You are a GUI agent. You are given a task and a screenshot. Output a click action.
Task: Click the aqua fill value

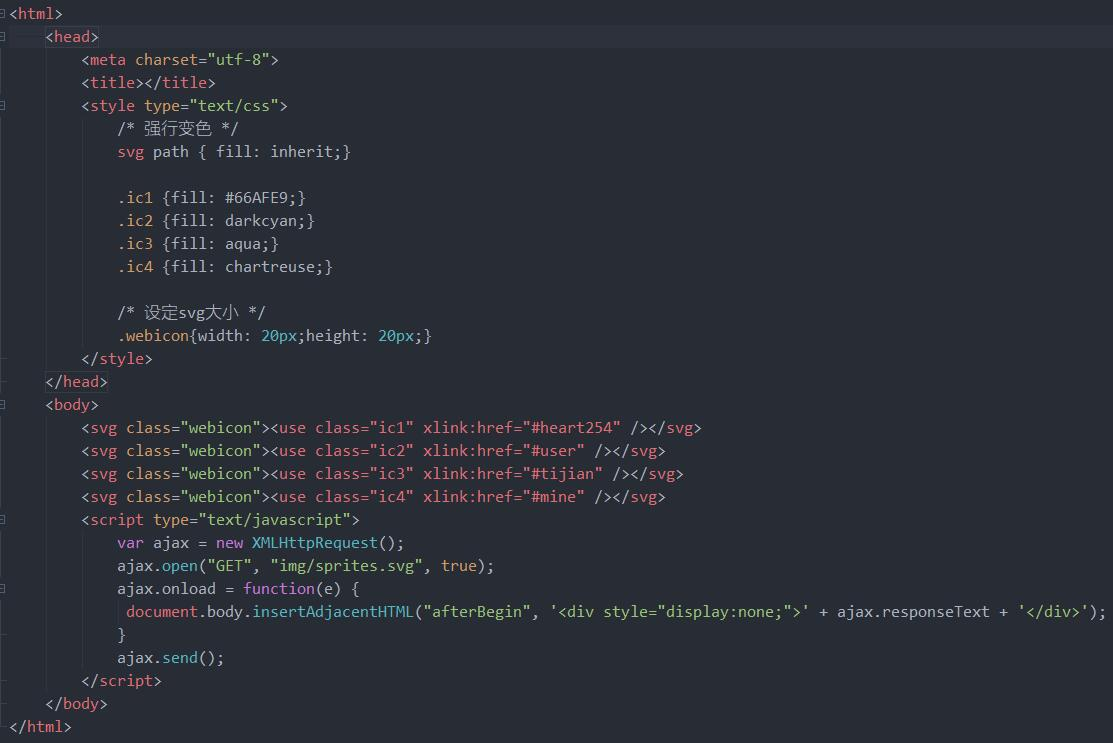click(243, 244)
